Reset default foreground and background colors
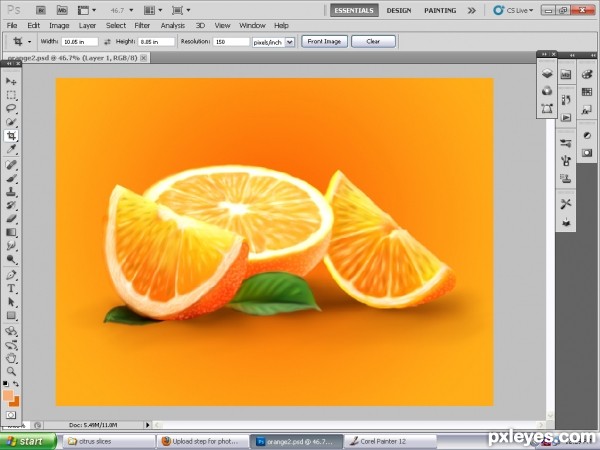The height and width of the screenshot is (450, 600). click(5, 383)
